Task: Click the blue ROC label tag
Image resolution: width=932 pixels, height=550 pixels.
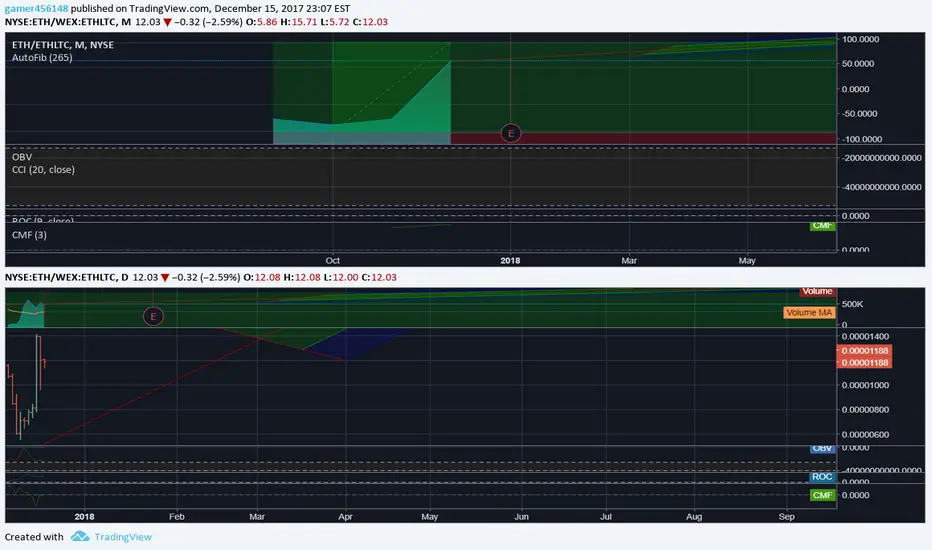Action: [822, 477]
